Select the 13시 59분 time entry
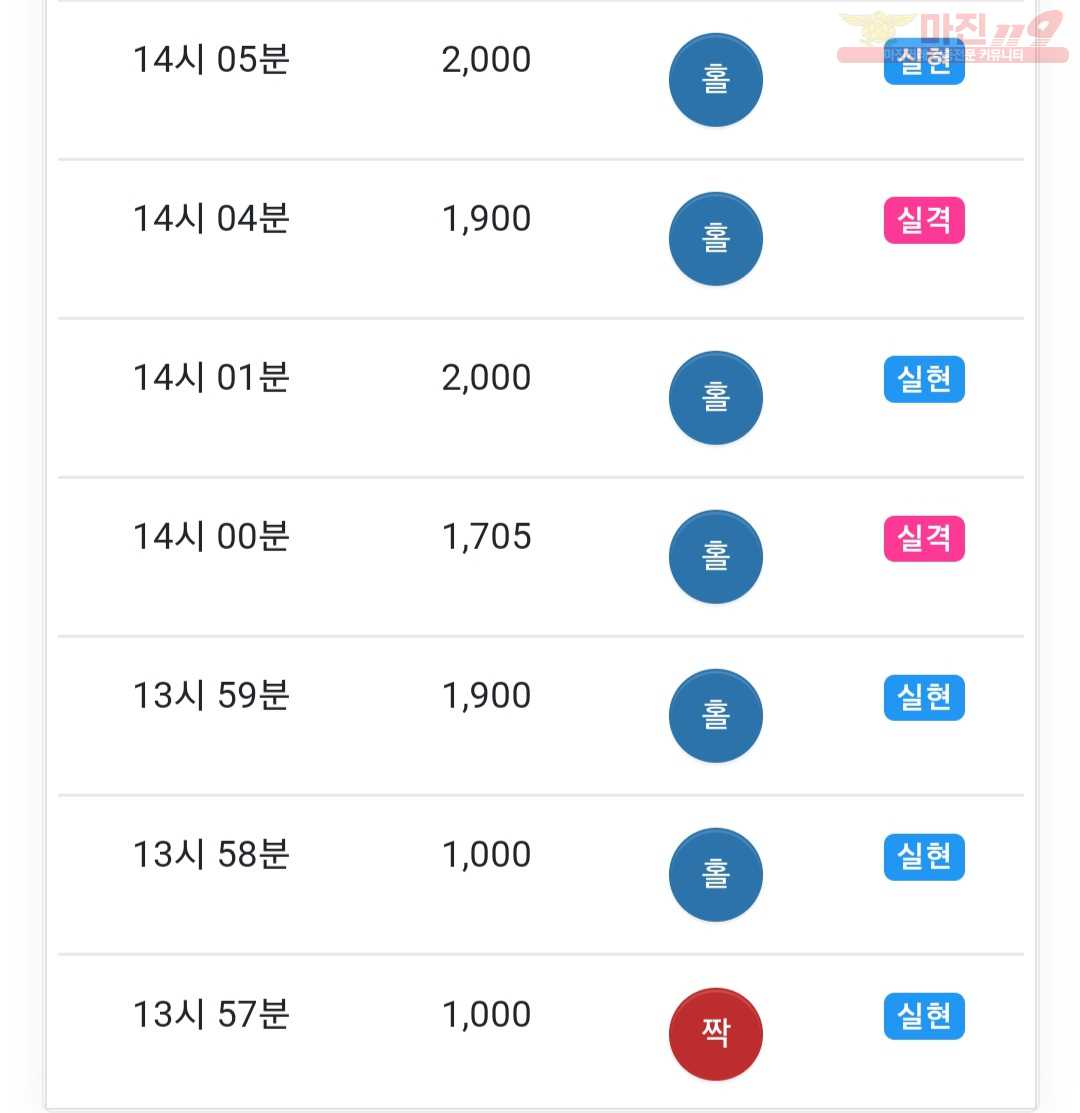 (x=211, y=695)
